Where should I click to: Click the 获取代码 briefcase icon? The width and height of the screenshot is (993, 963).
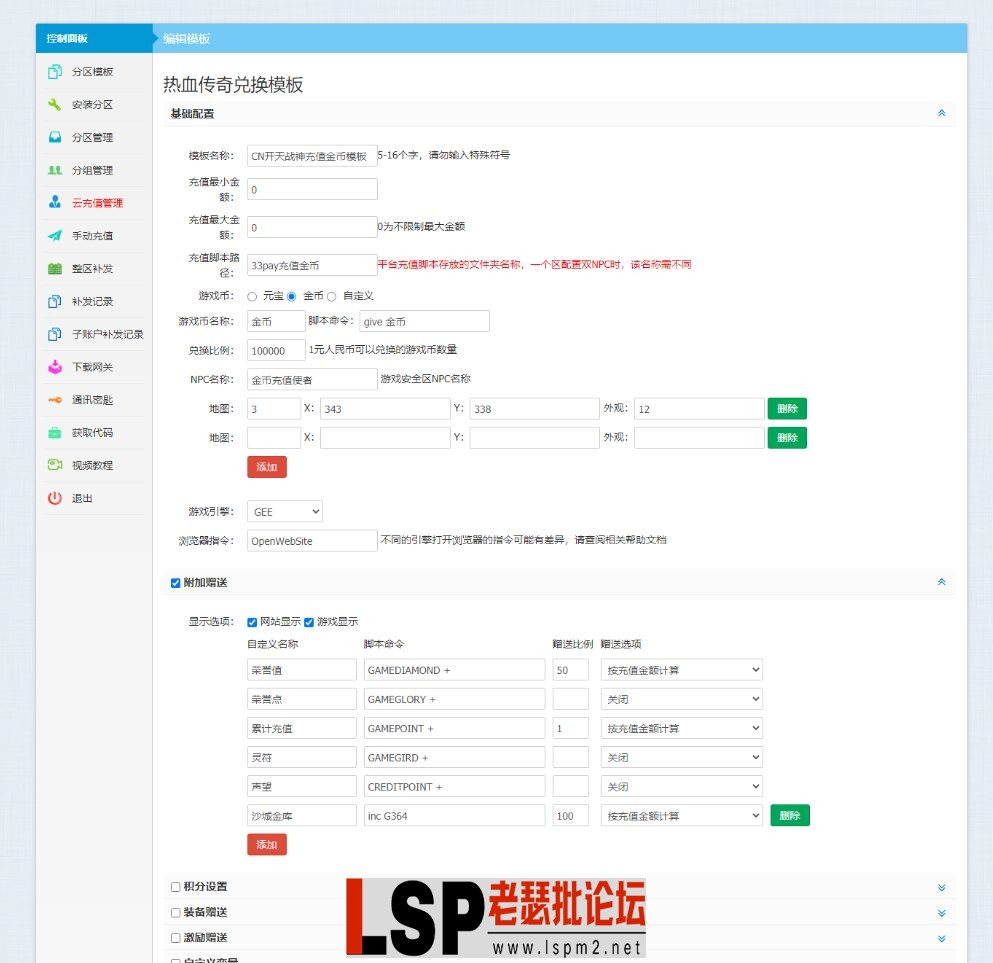55,432
